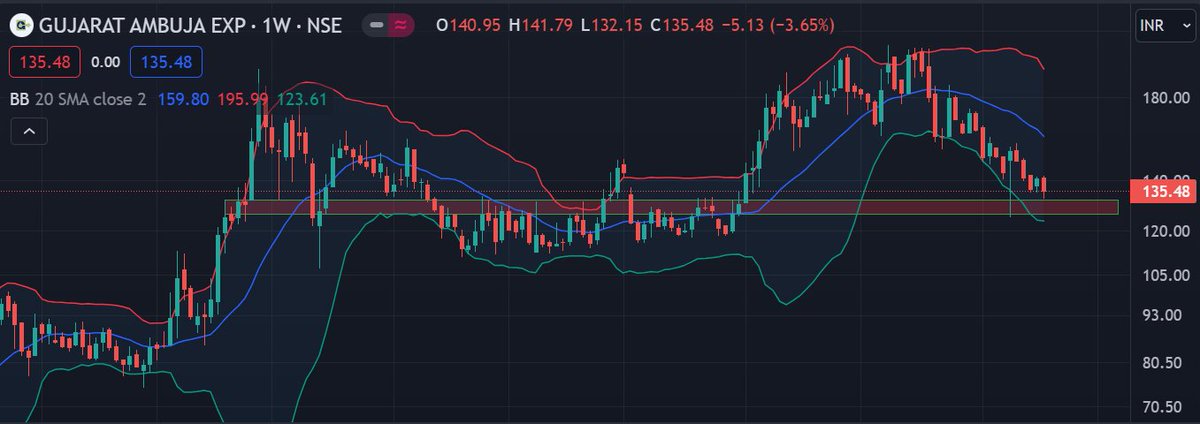The height and width of the screenshot is (424, 1200).
Task: Select the BB 20 SMA close 2 indicator legend
Action: coord(78,99)
